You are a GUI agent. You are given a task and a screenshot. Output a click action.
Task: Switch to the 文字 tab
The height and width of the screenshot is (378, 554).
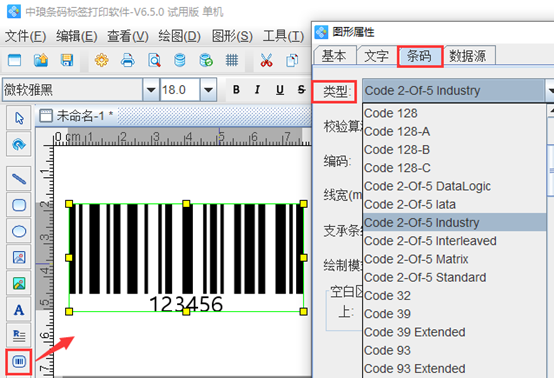pyautogui.click(x=377, y=56)
